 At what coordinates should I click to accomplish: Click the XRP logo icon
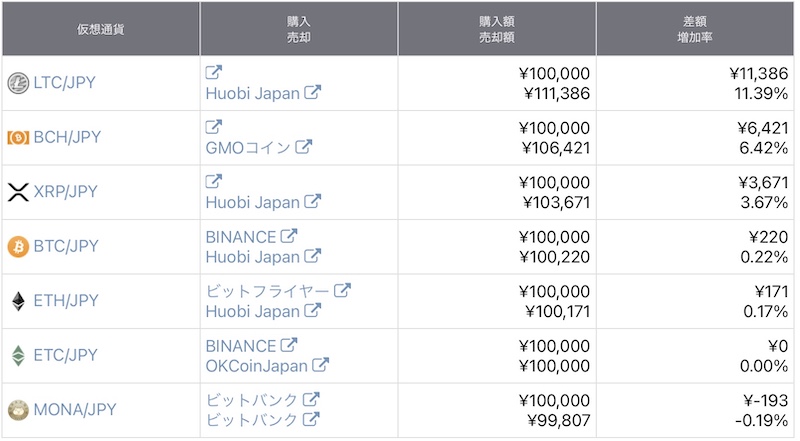pos(18,192)
